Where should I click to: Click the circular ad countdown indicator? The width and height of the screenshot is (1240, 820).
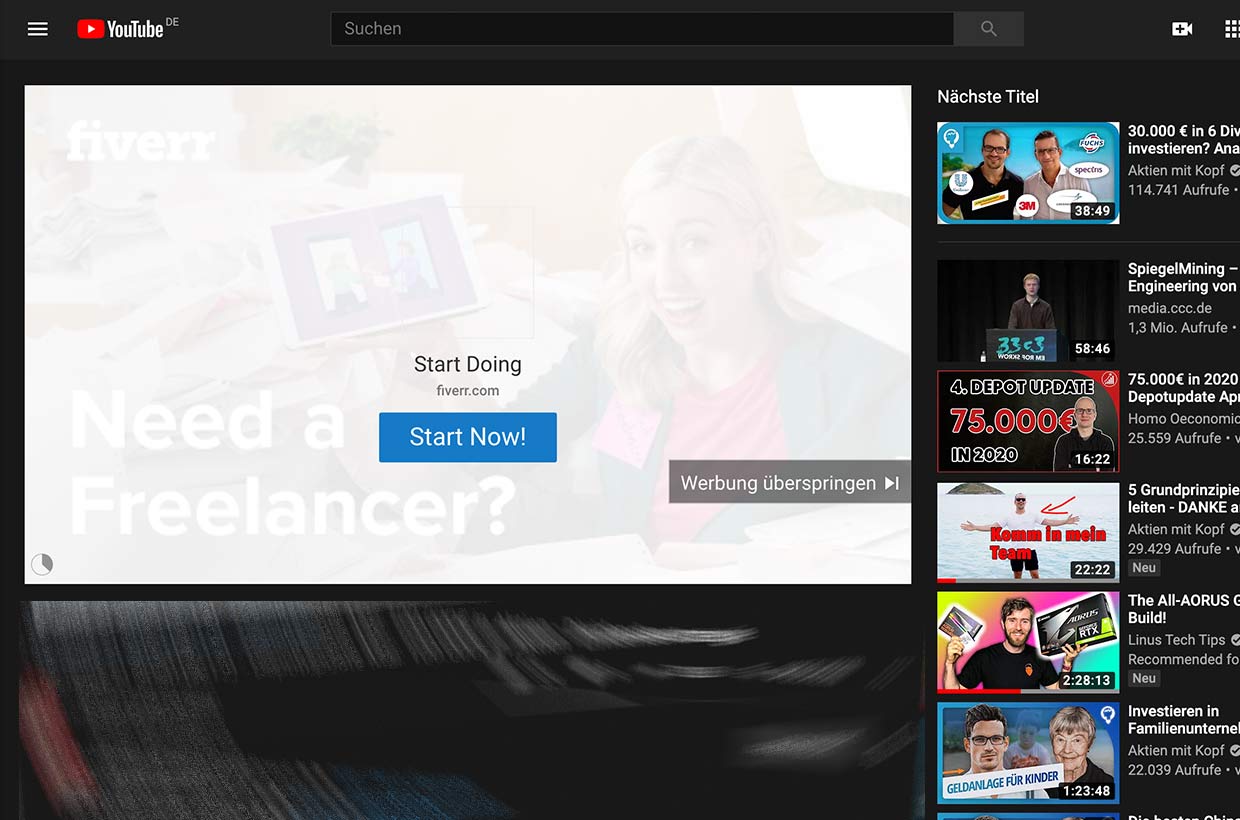pyautogui.click(x=42, y=564)
